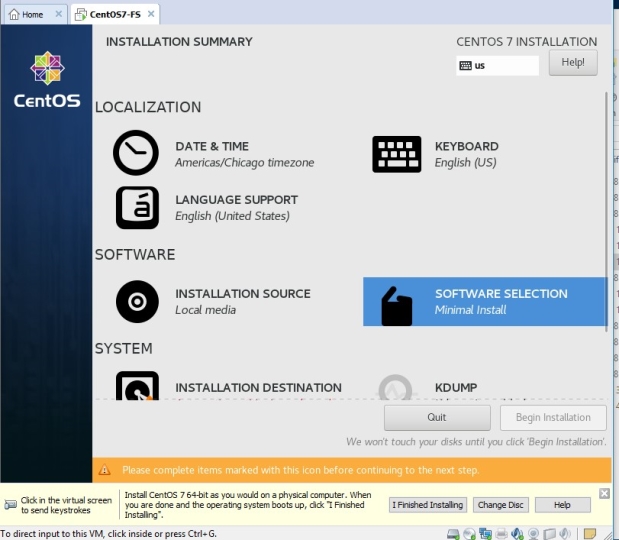
Task: Click I Finished Installing button
Action: (427, 505)
